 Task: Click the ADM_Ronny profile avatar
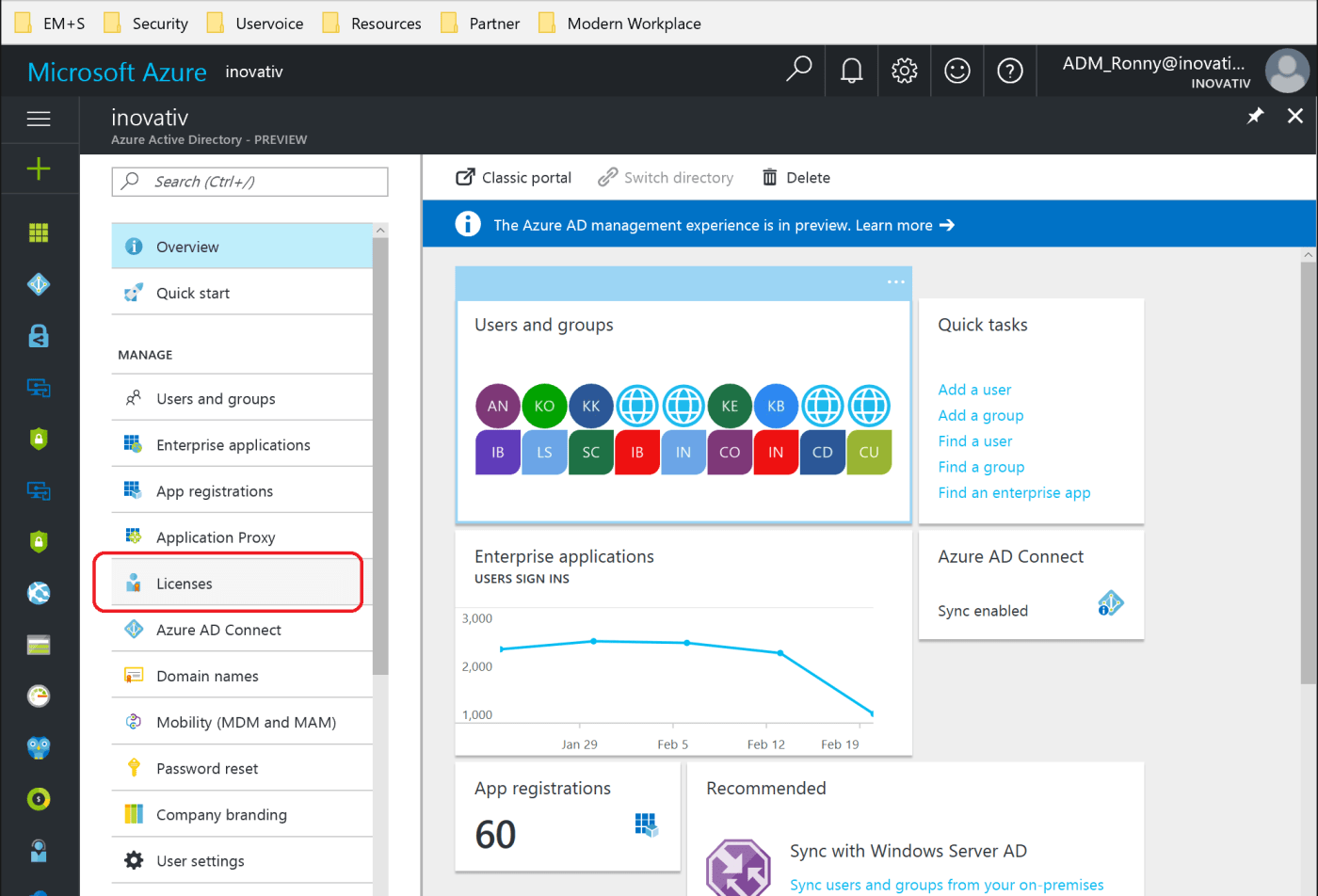pyautogui.click(x=1287, y=70)
